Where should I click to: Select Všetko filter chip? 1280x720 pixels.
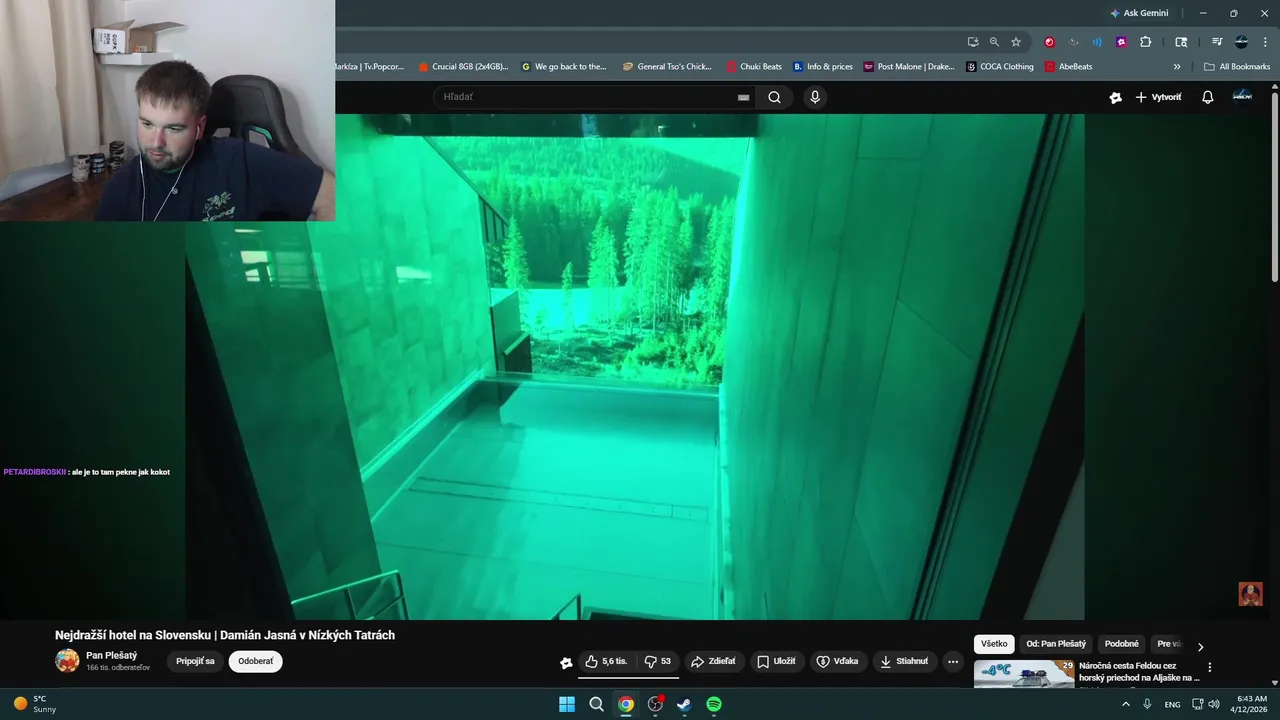994,644
